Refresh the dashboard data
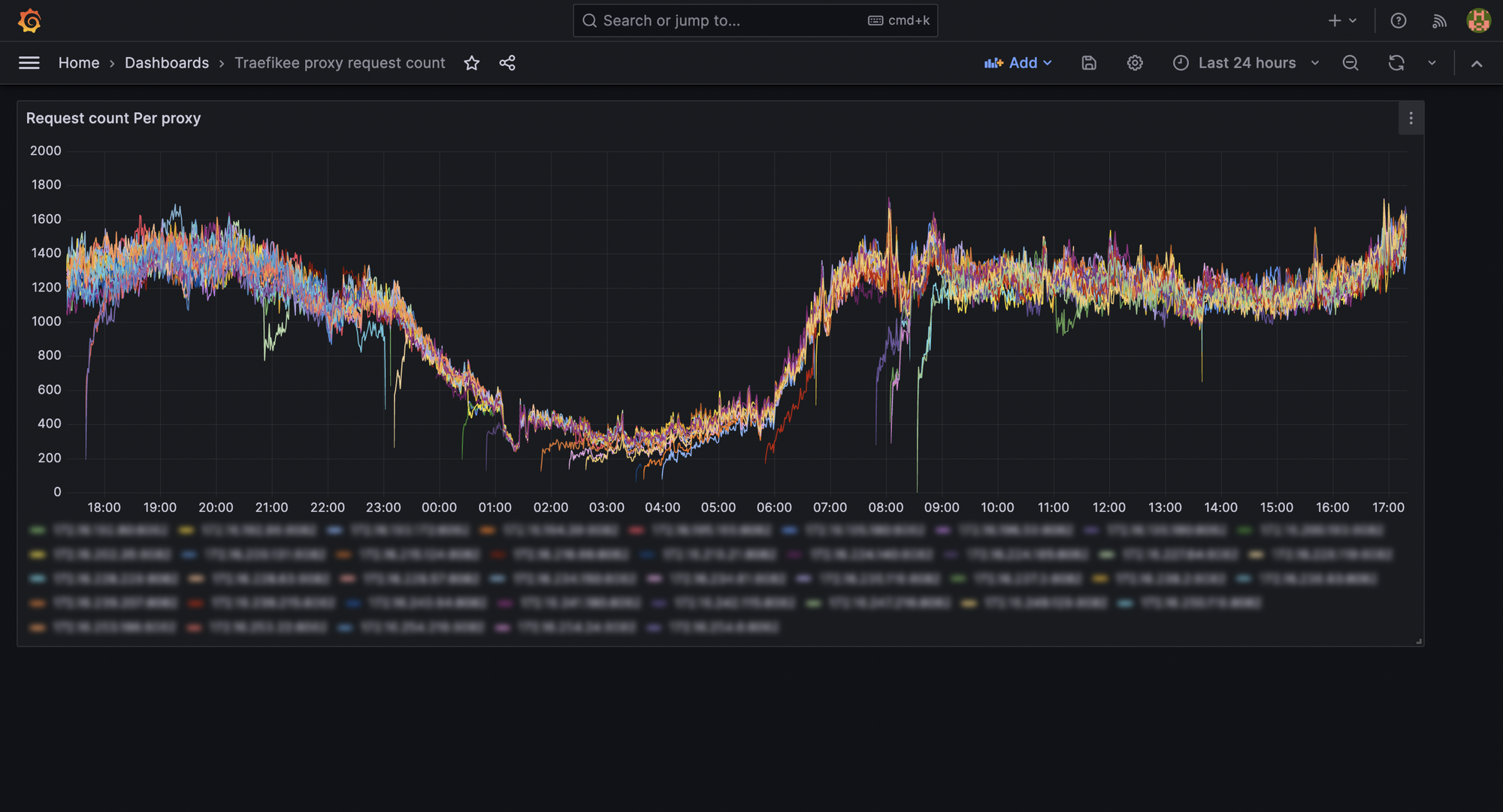1503x812 pixels. pos(1396,62)
